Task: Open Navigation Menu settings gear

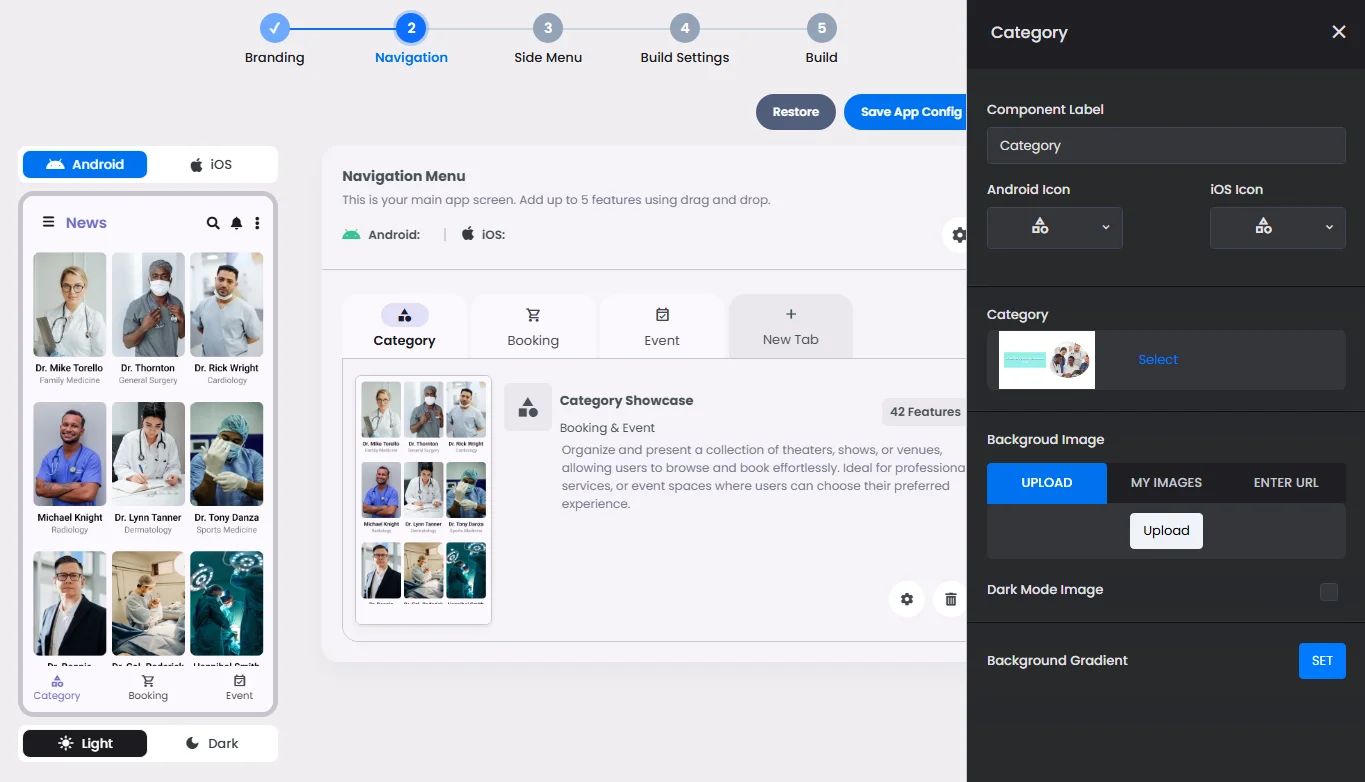Action: click(958, 235)
